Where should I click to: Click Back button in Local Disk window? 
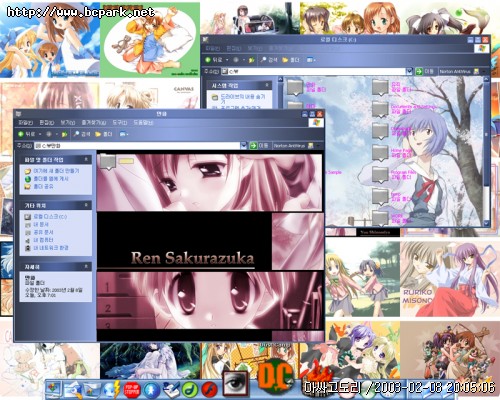pos(213,60)
